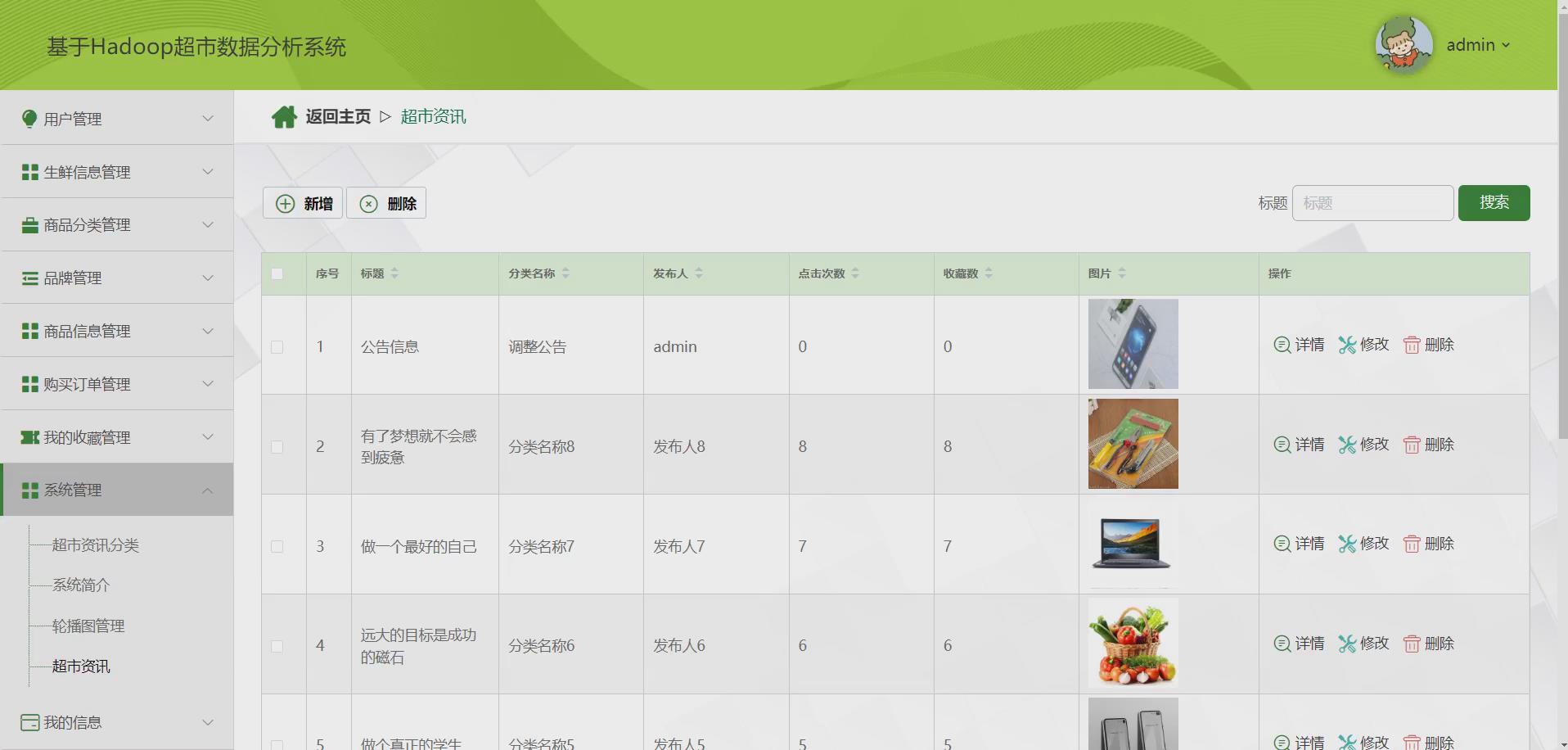Image resolution: width=1568 pixels, height=750 pixels.
Task: Click the detail icon for 做一个最好的自己
Action: [1282, 544]
